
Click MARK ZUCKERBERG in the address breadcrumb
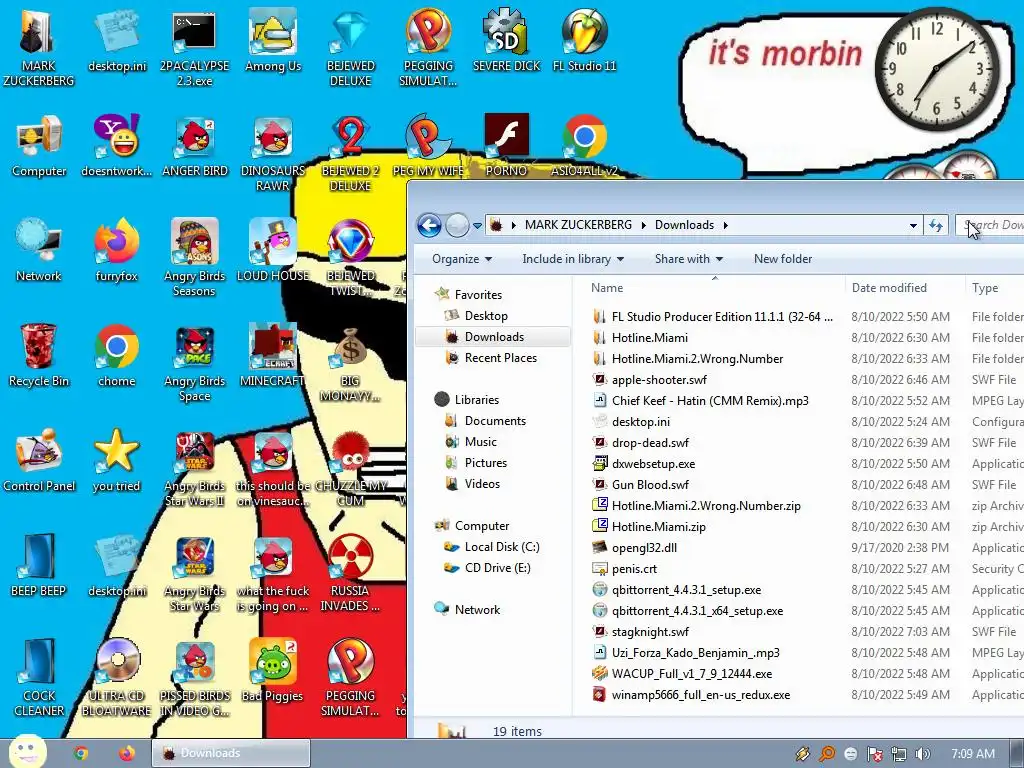(578, 225)
